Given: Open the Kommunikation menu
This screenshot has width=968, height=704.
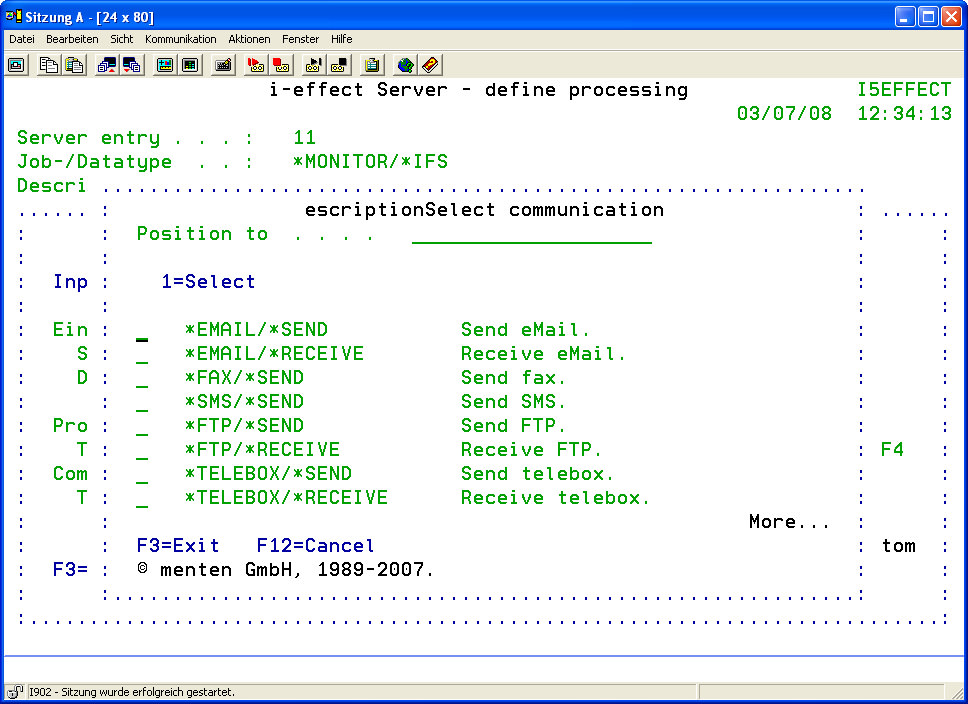Looking at the screenshot, I should click(180, 39).
